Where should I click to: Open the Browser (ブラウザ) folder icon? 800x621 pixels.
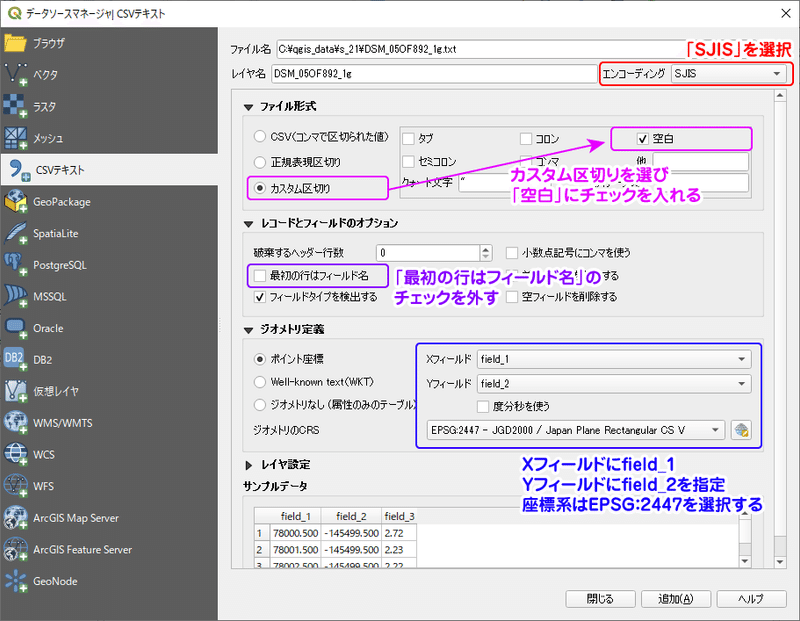pyautogui.click(x=15, y=43)
